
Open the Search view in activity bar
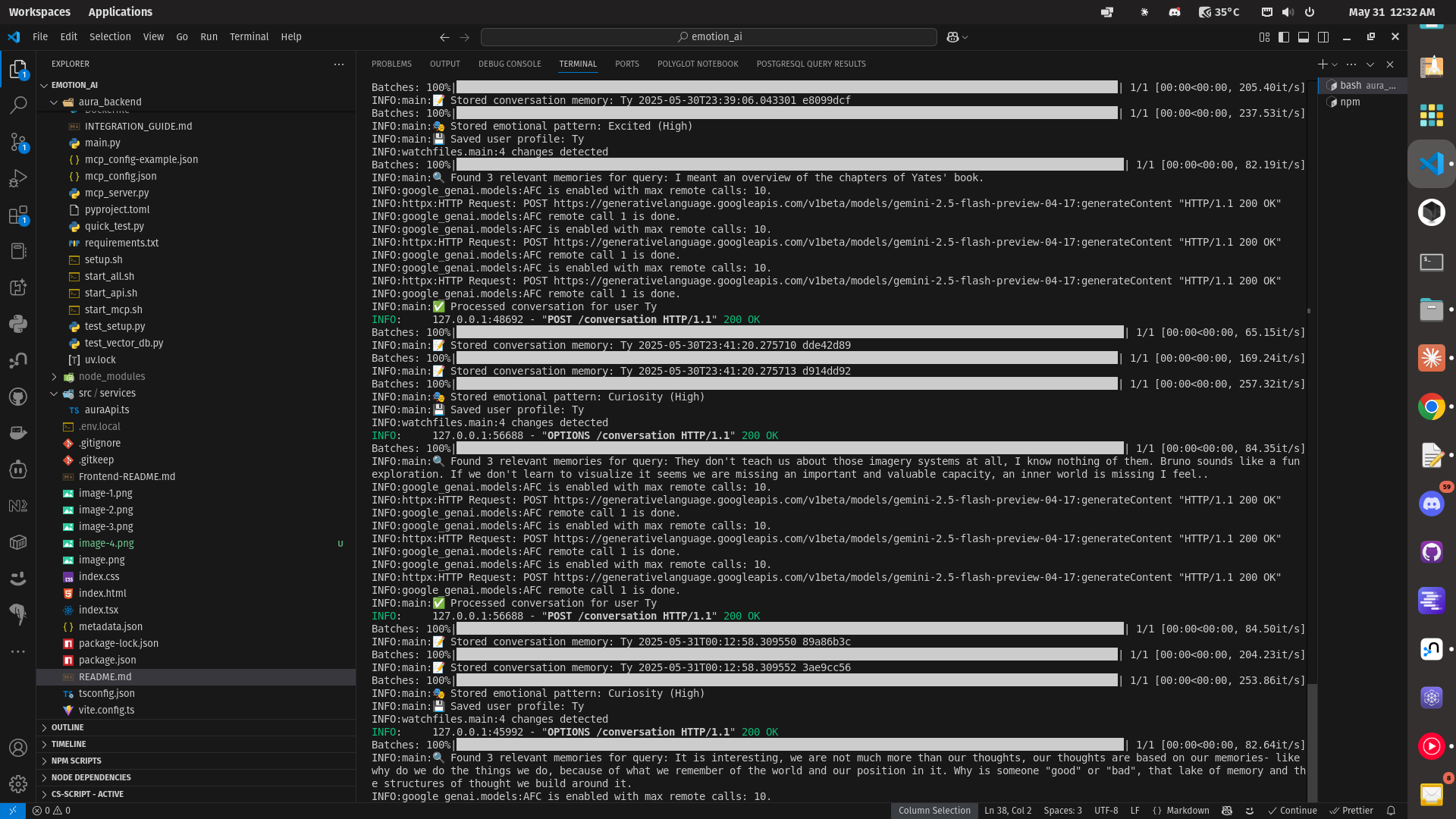click(x=18, y=105)
